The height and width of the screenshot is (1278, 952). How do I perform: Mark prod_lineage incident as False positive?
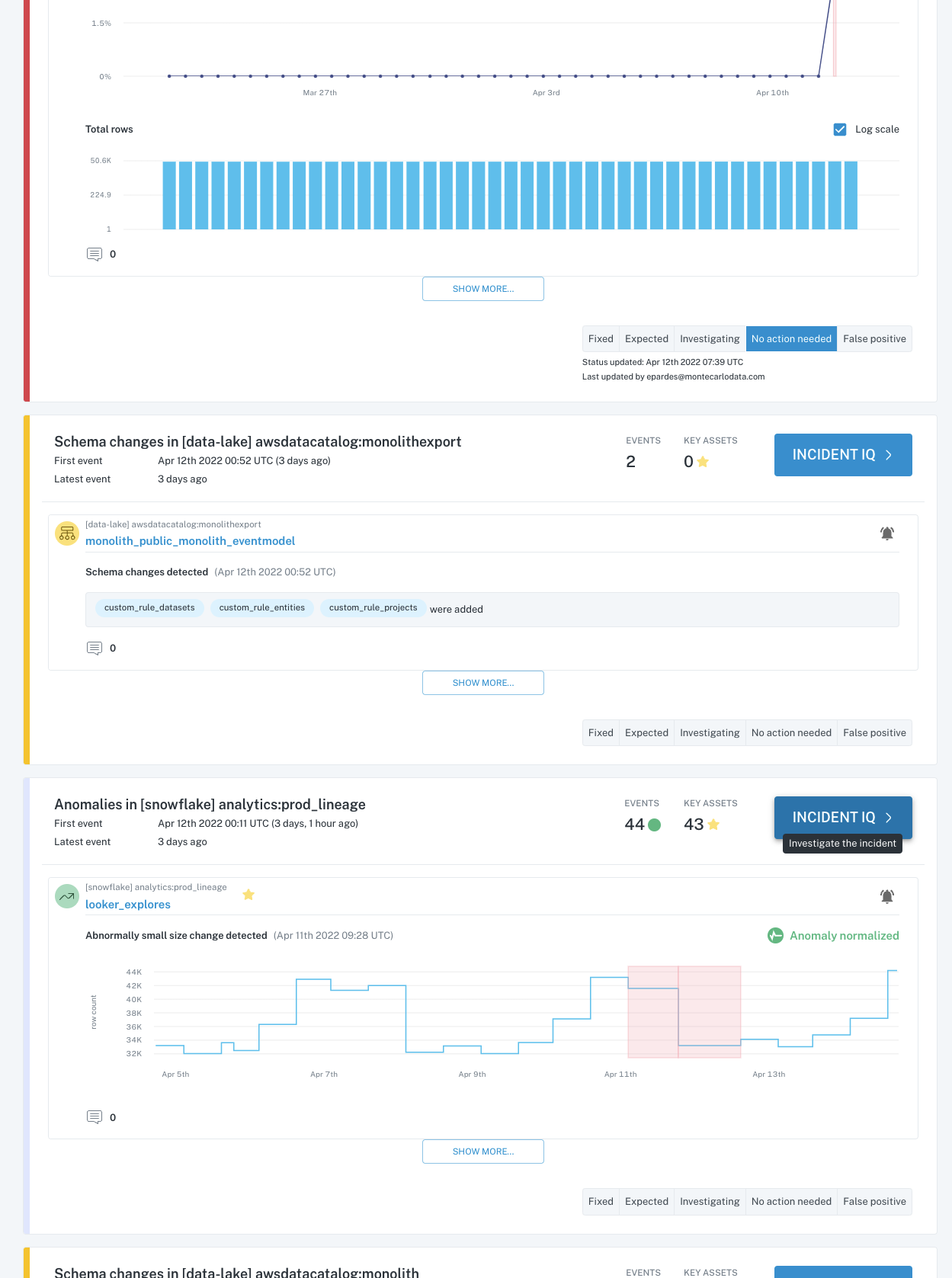point(874,1202)
